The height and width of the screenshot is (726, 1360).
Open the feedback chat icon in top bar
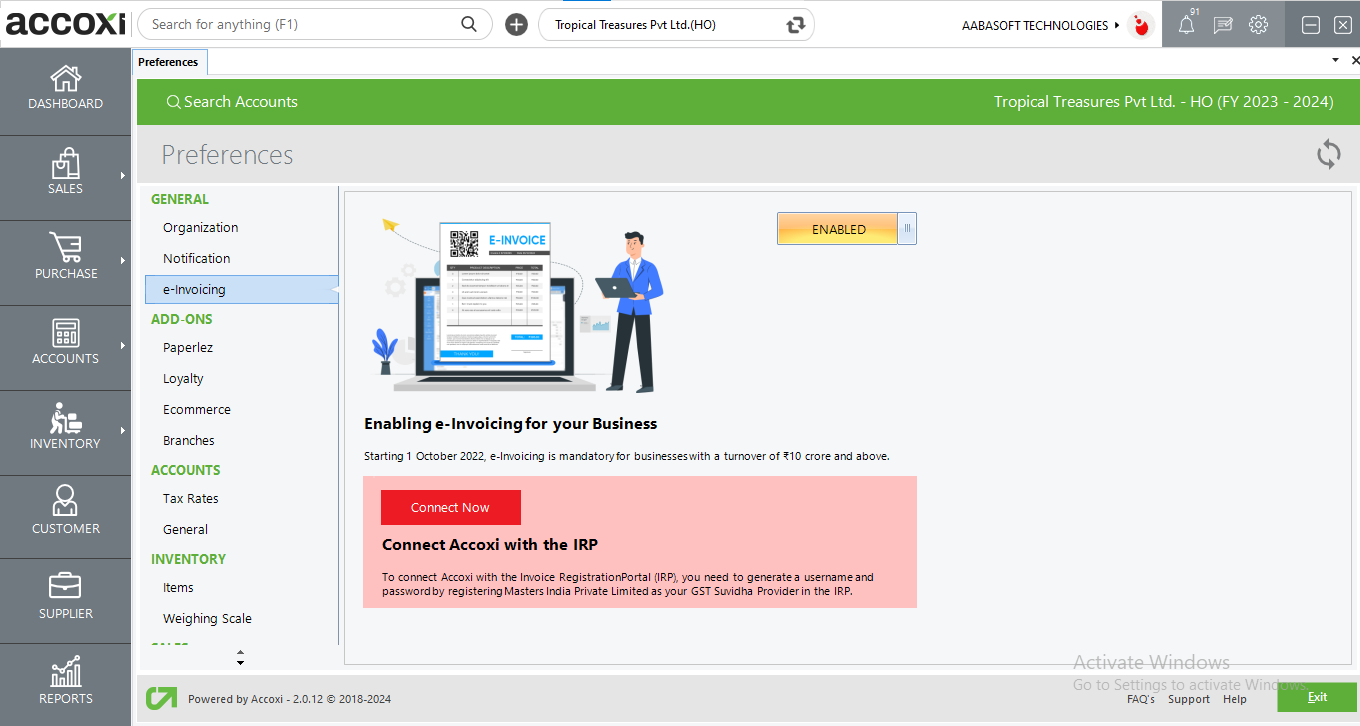(x=1222, y=24)
